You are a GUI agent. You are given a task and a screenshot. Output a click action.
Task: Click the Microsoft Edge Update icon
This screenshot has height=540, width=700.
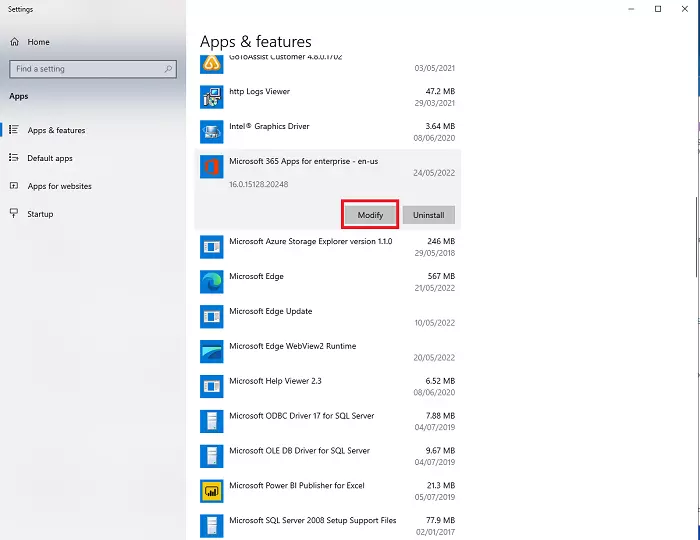pyautogui.click(x=212, y=316)
